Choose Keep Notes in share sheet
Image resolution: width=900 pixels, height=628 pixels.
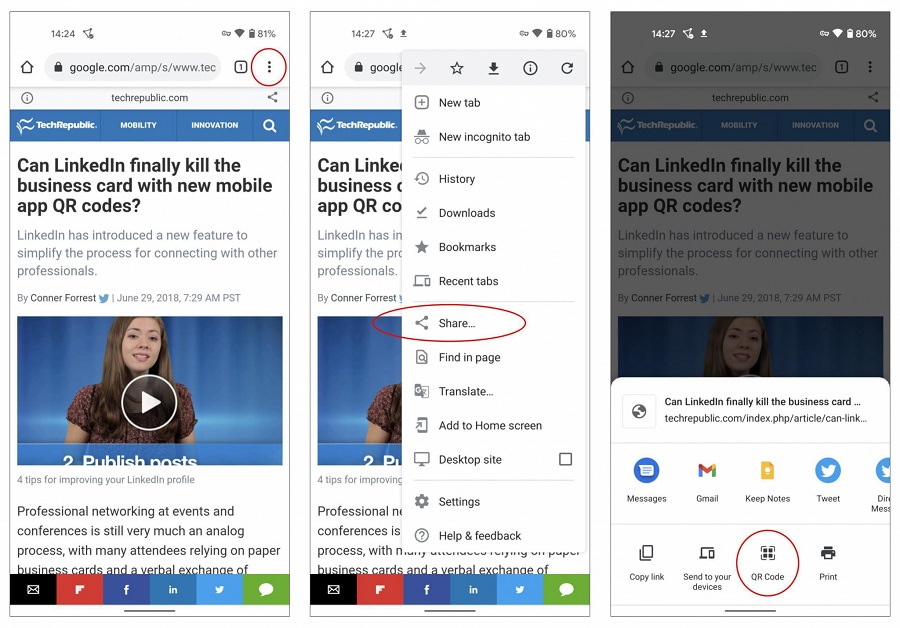coord(767,480)
